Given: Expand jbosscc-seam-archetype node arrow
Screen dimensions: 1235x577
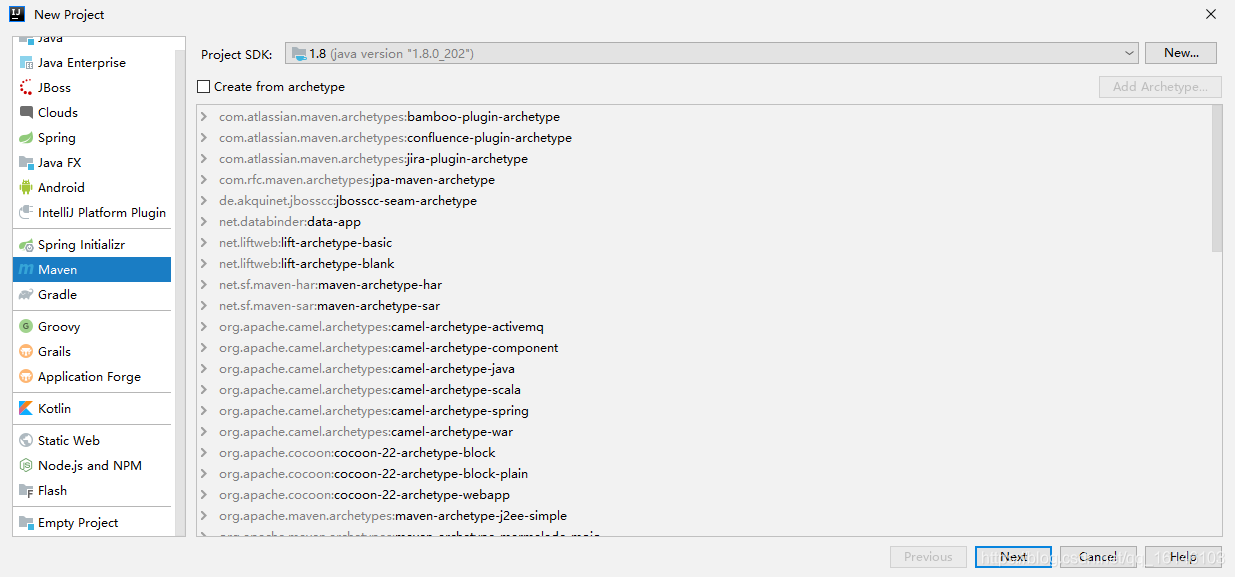Looking at the screenshot, I should [x=204, y=201].
